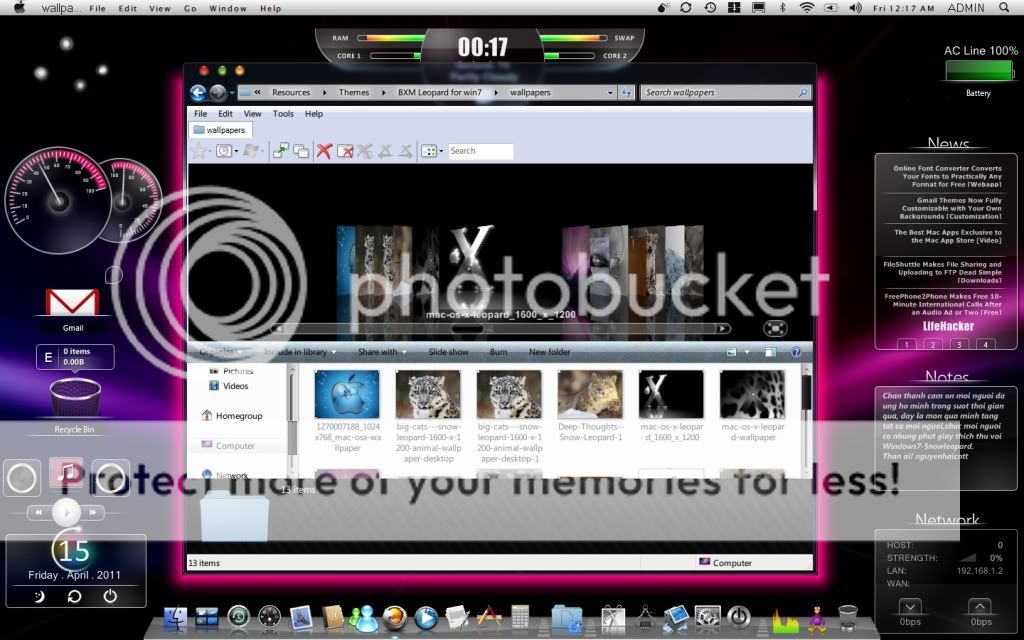Screen dimensions: 1024x640
Task: Open the recent pages dropdown beside Forward
Action: tap(232, 93)
